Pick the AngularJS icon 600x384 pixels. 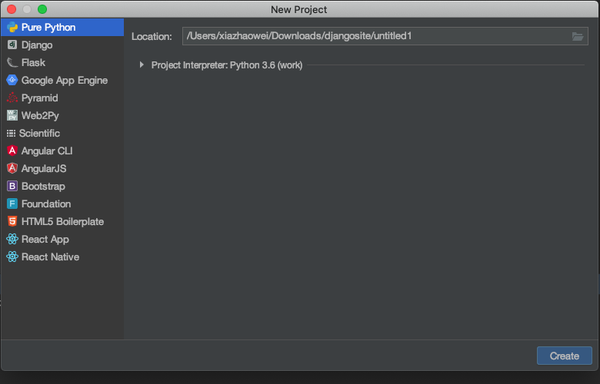(12, 168)
